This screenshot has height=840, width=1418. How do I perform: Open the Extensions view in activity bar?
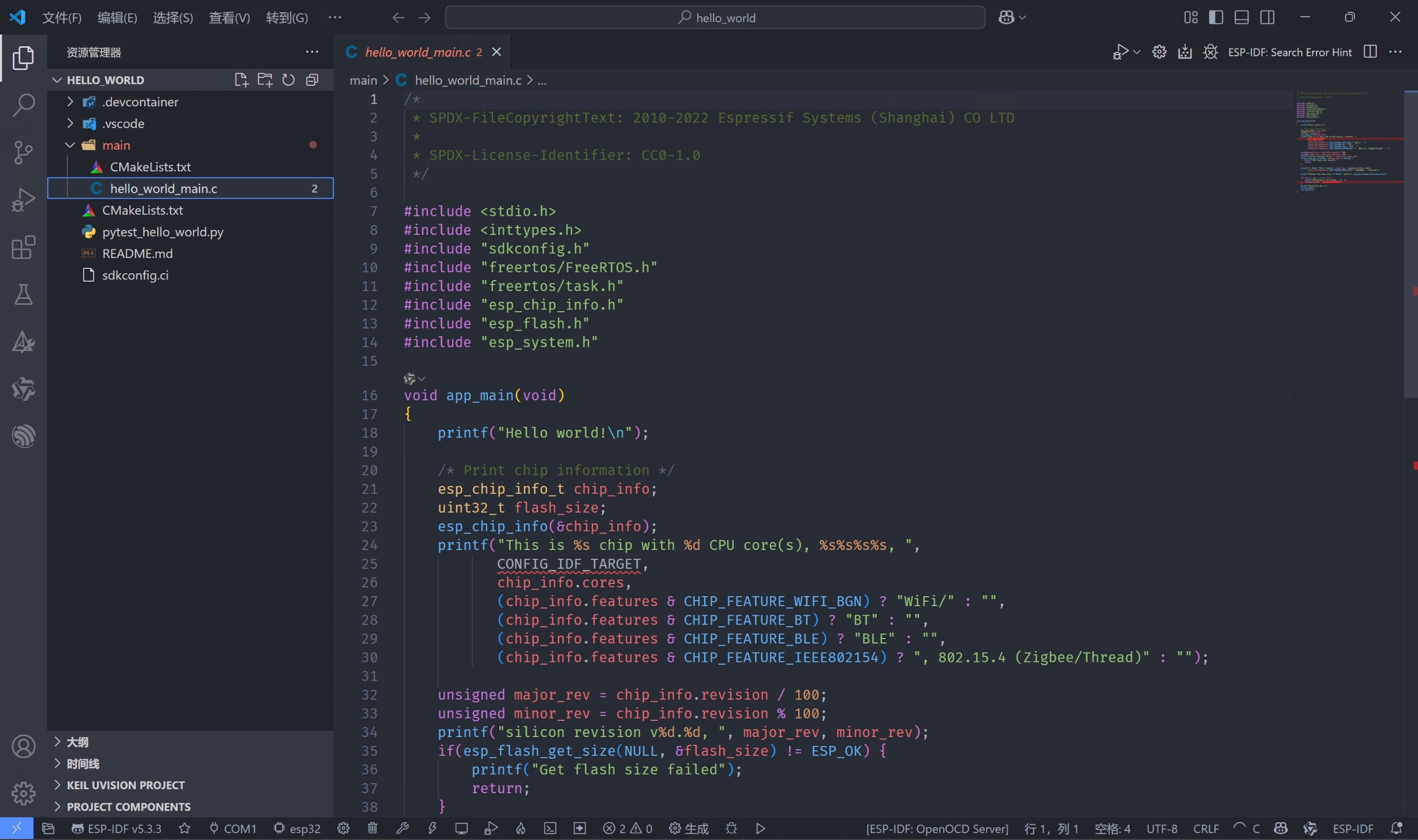[x=23, y=247]
